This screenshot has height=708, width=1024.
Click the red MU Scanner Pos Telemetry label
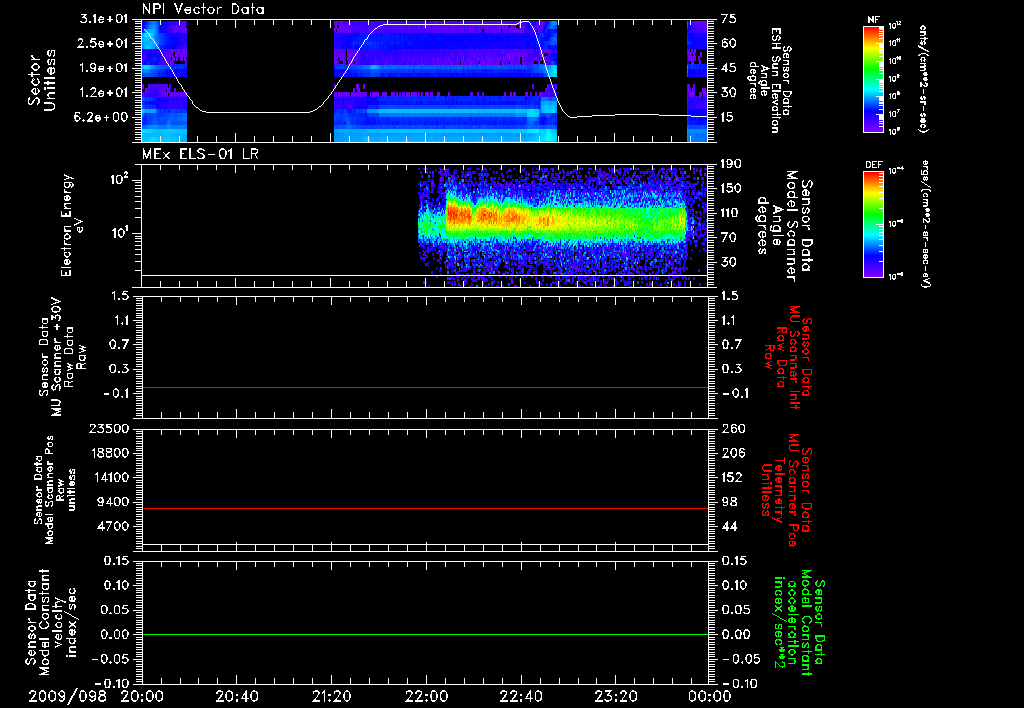(x=786, y=490)
